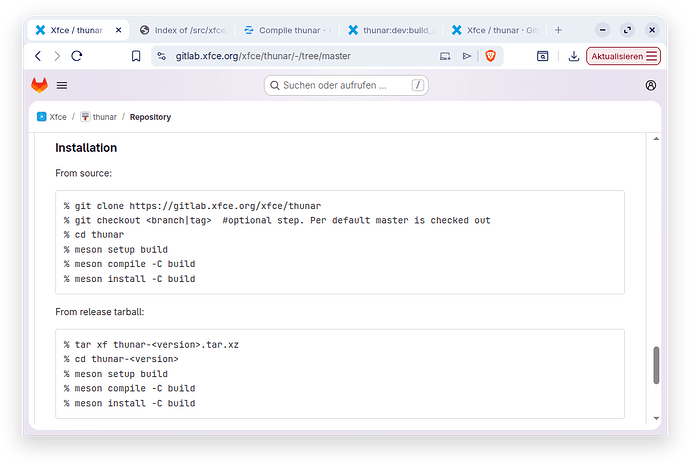
Task: Go back with the browser back arrow
Action: [38, 56]
